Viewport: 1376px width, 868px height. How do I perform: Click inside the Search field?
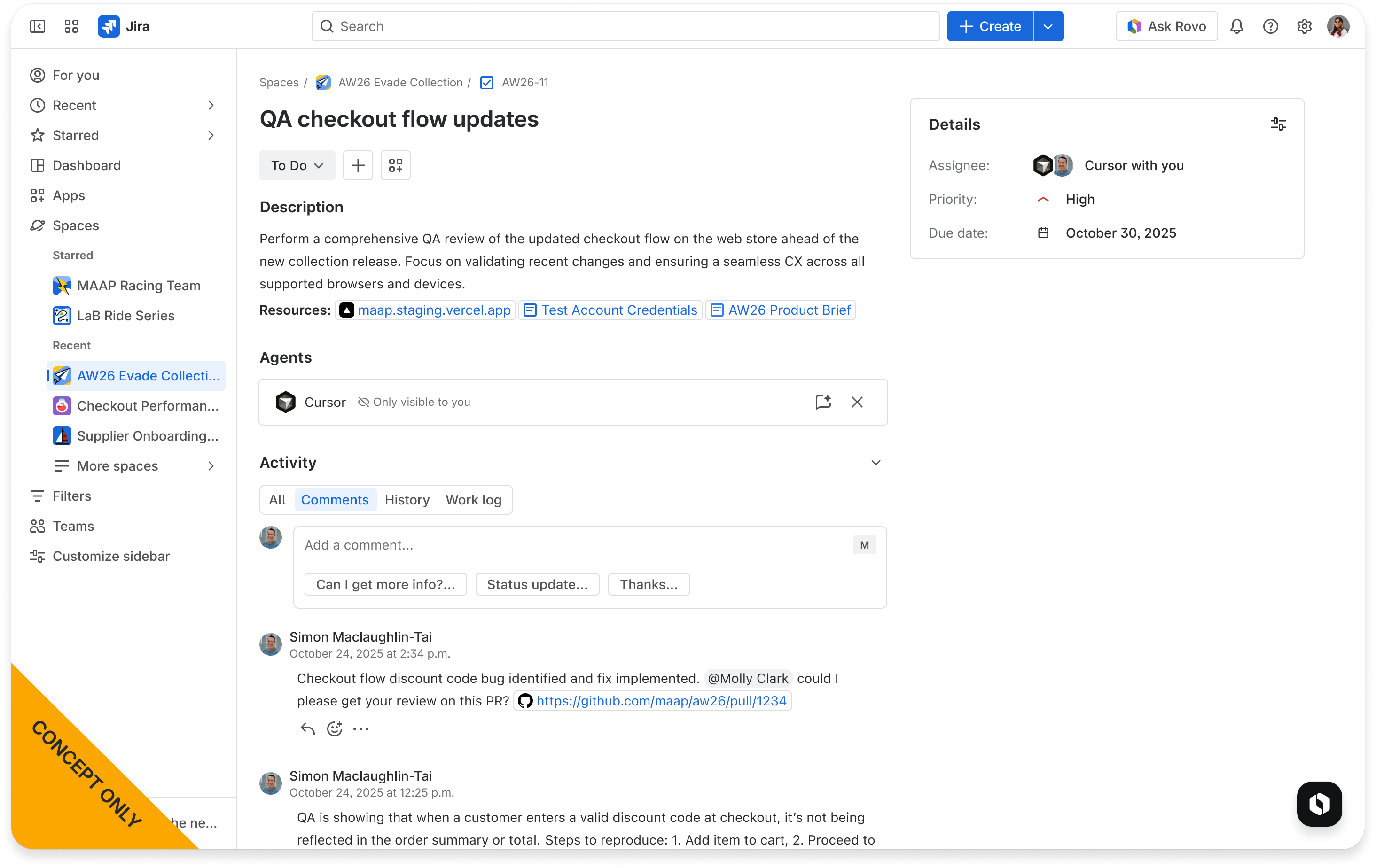click(625, 26)
